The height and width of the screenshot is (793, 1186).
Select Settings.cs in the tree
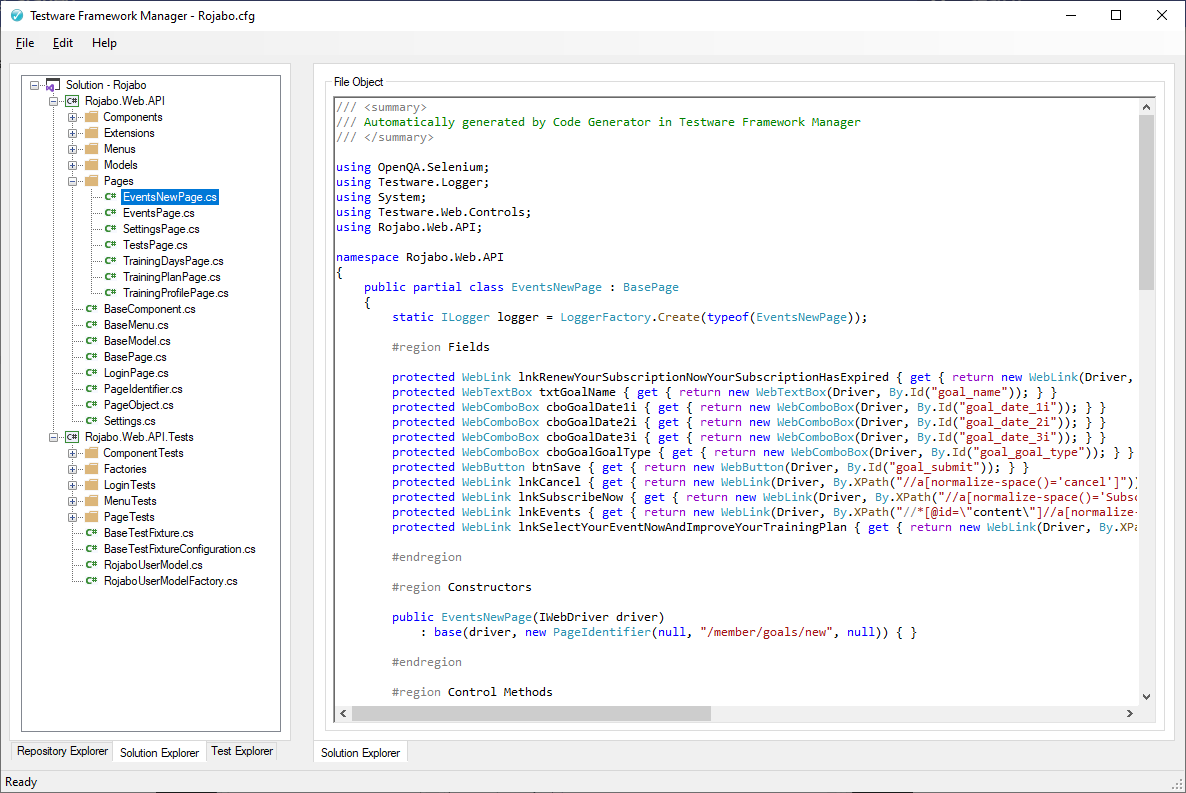(129, 421)
